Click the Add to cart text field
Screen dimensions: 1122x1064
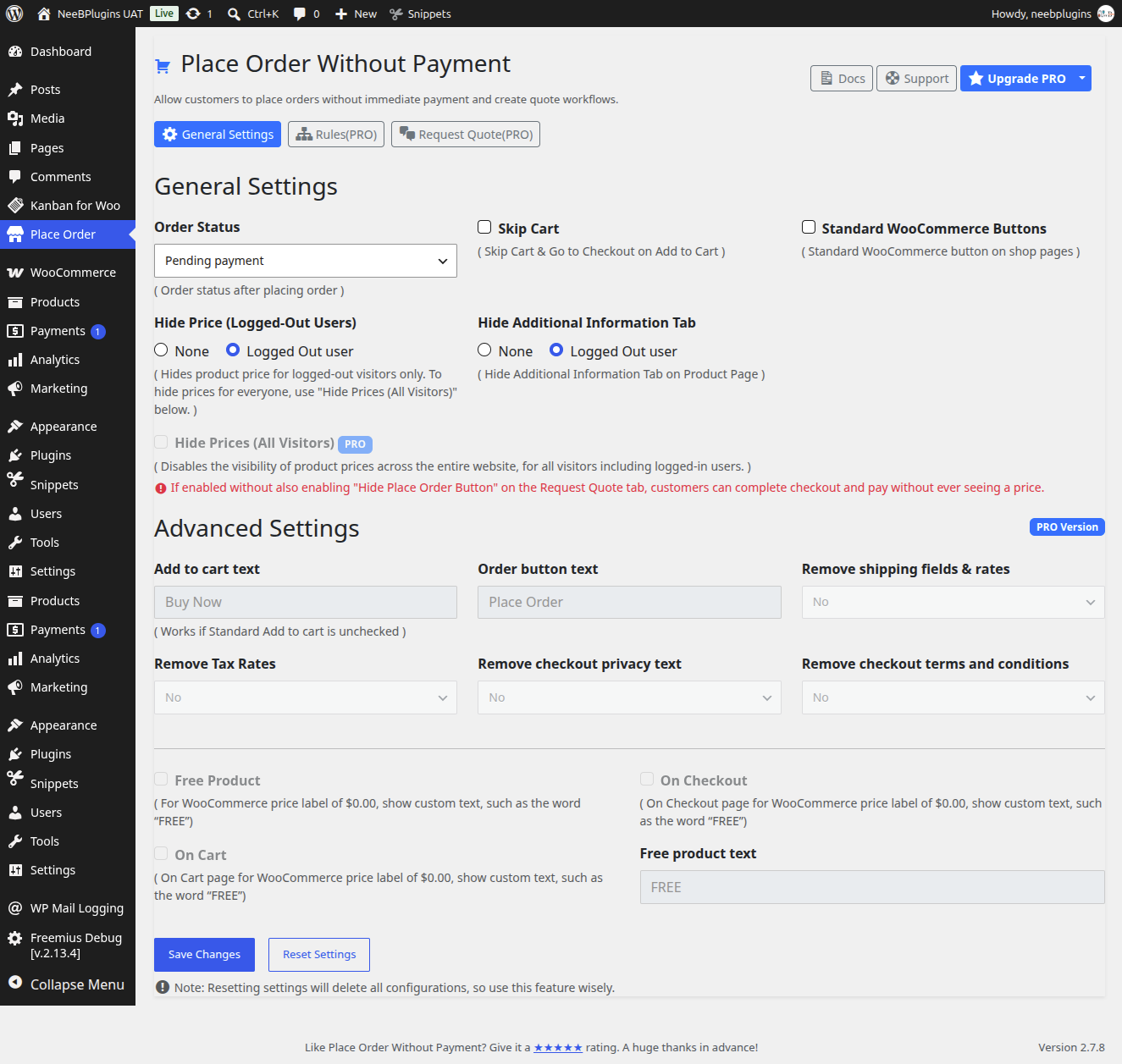click(306, 602)
